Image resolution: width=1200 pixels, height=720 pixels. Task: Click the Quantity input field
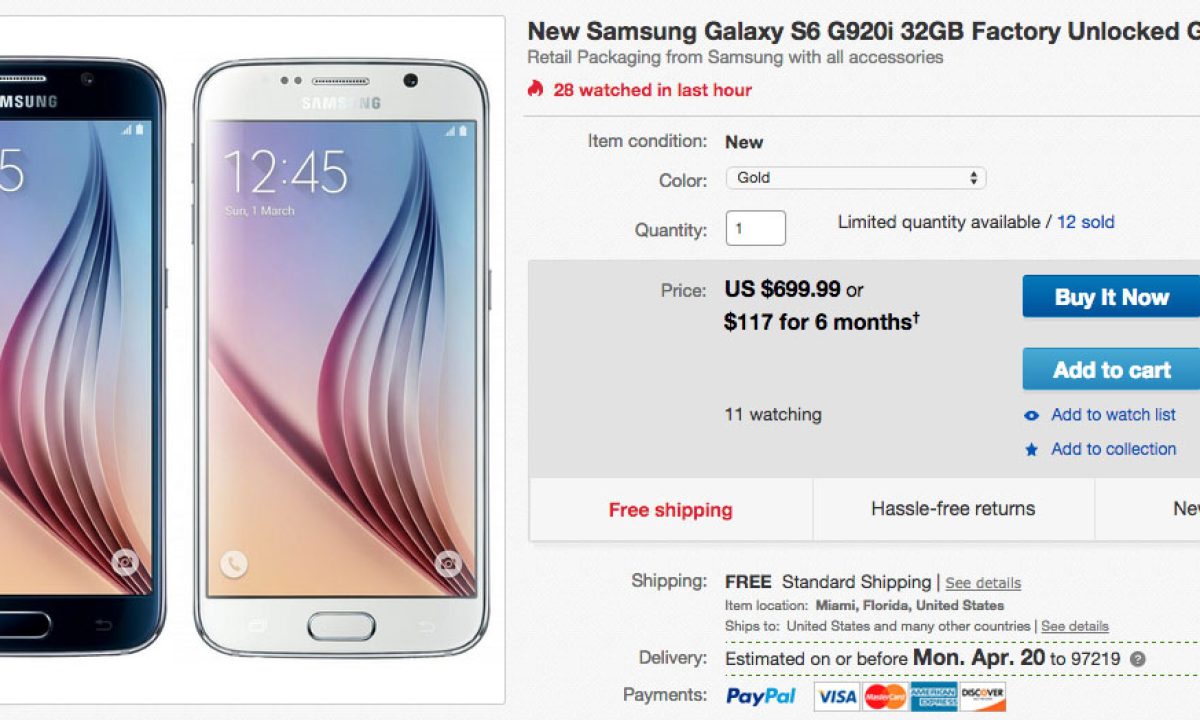click(x=756, y=228)
